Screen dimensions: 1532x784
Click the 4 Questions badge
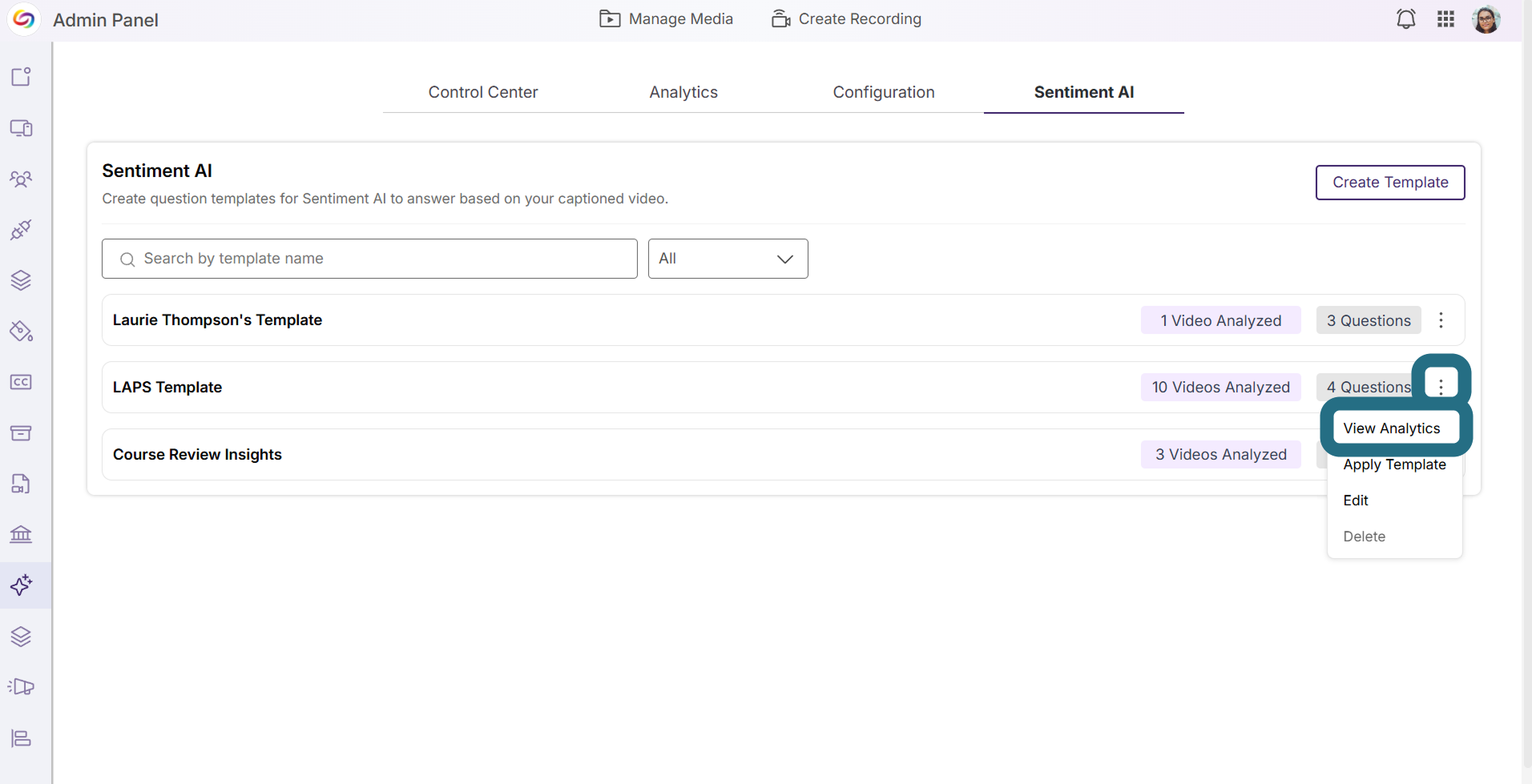1369,387
